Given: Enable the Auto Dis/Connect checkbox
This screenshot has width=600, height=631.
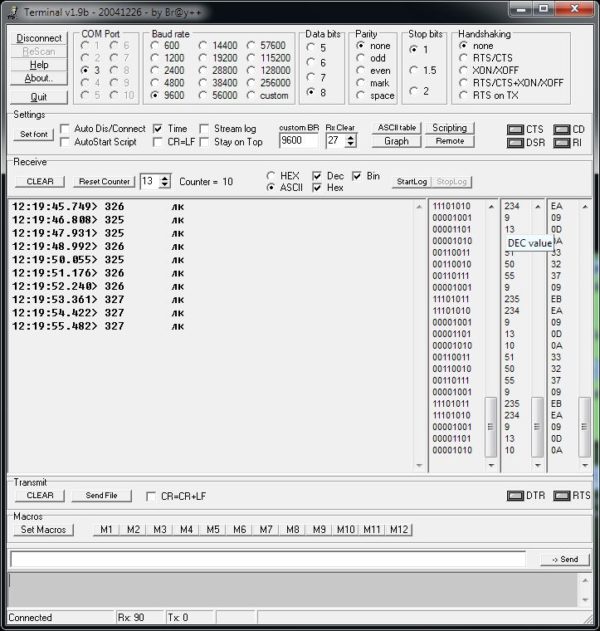Looking at the screenshot, I should [65, 129].
